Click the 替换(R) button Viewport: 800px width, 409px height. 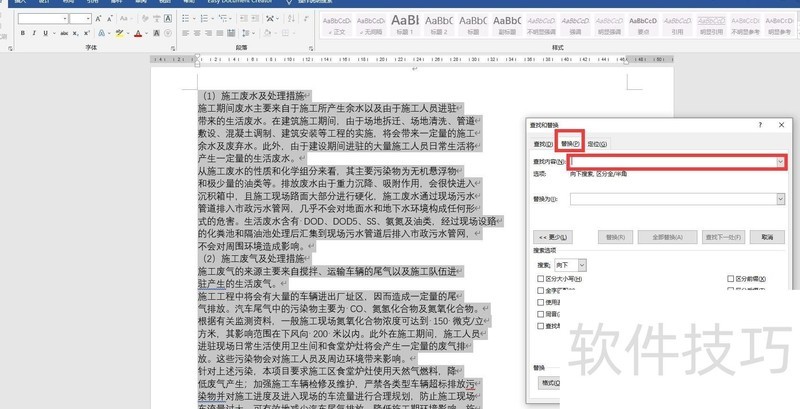tap(615, 237)
